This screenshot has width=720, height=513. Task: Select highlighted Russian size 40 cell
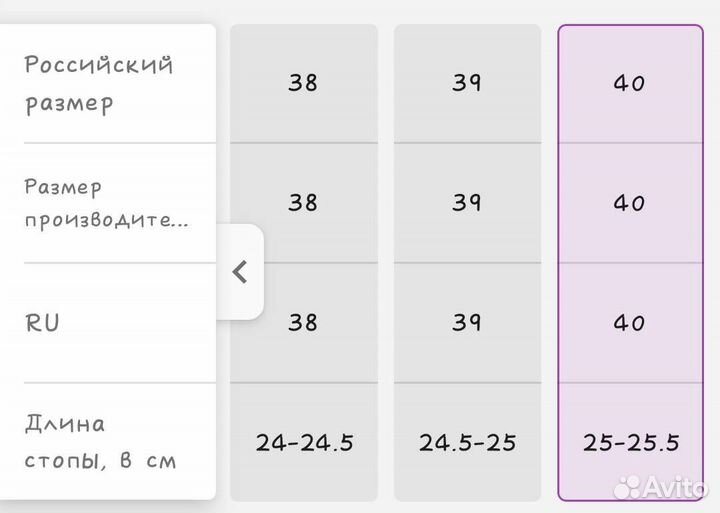pyautogui.click(x=630, y=83)
